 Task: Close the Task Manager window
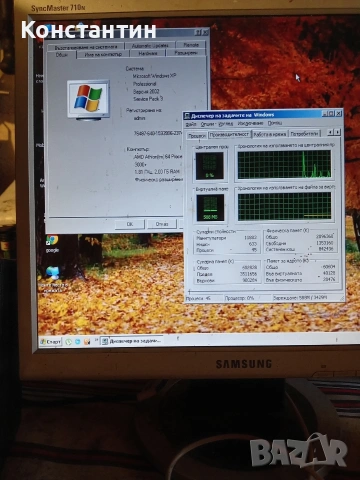338,113
